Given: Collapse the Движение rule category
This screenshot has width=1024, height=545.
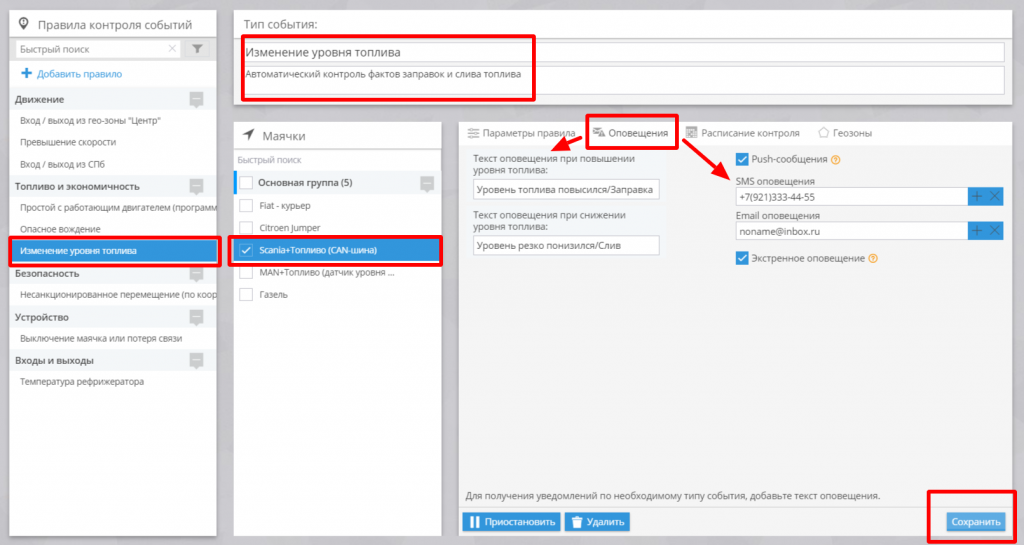Looking at the screenshot, I should pyautogui.click(x=196, y=99).
